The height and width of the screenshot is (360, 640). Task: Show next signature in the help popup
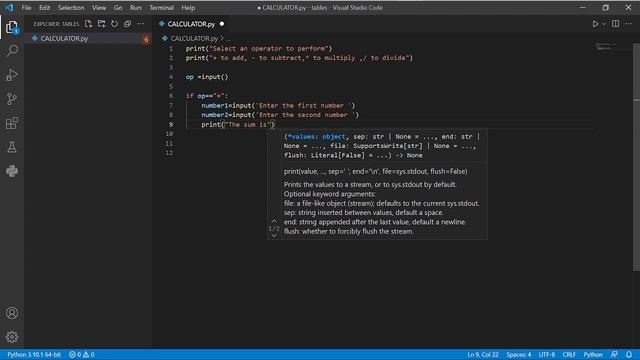[x=274, y=236]
